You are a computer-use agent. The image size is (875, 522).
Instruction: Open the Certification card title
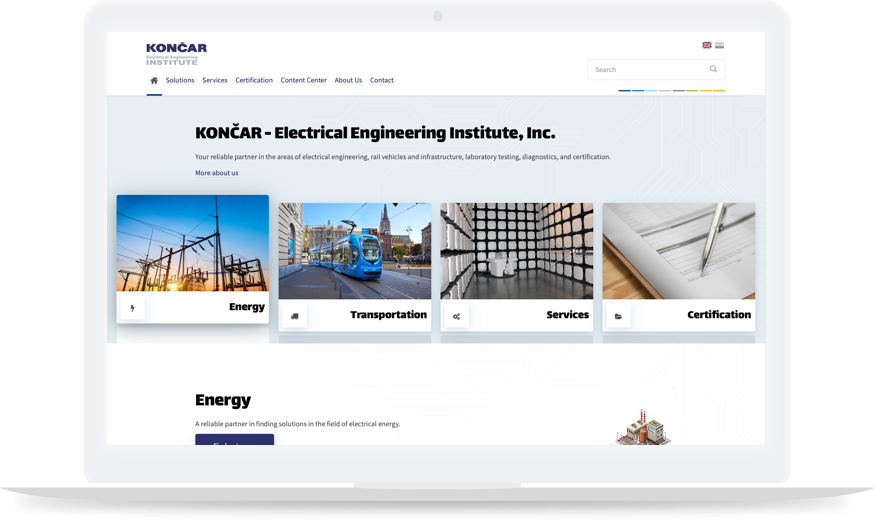[x=718, y=315]
